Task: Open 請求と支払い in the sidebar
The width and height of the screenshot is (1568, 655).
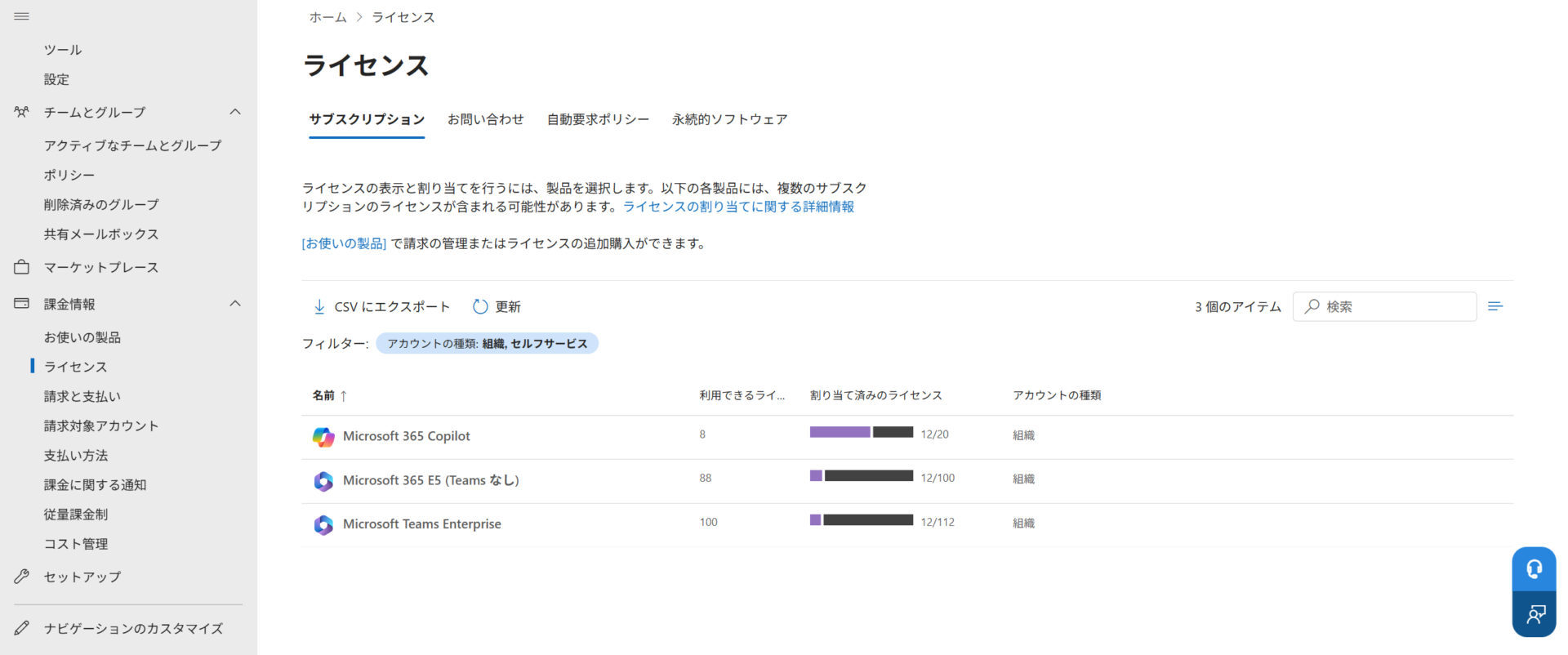Action: tap(82, 396)
